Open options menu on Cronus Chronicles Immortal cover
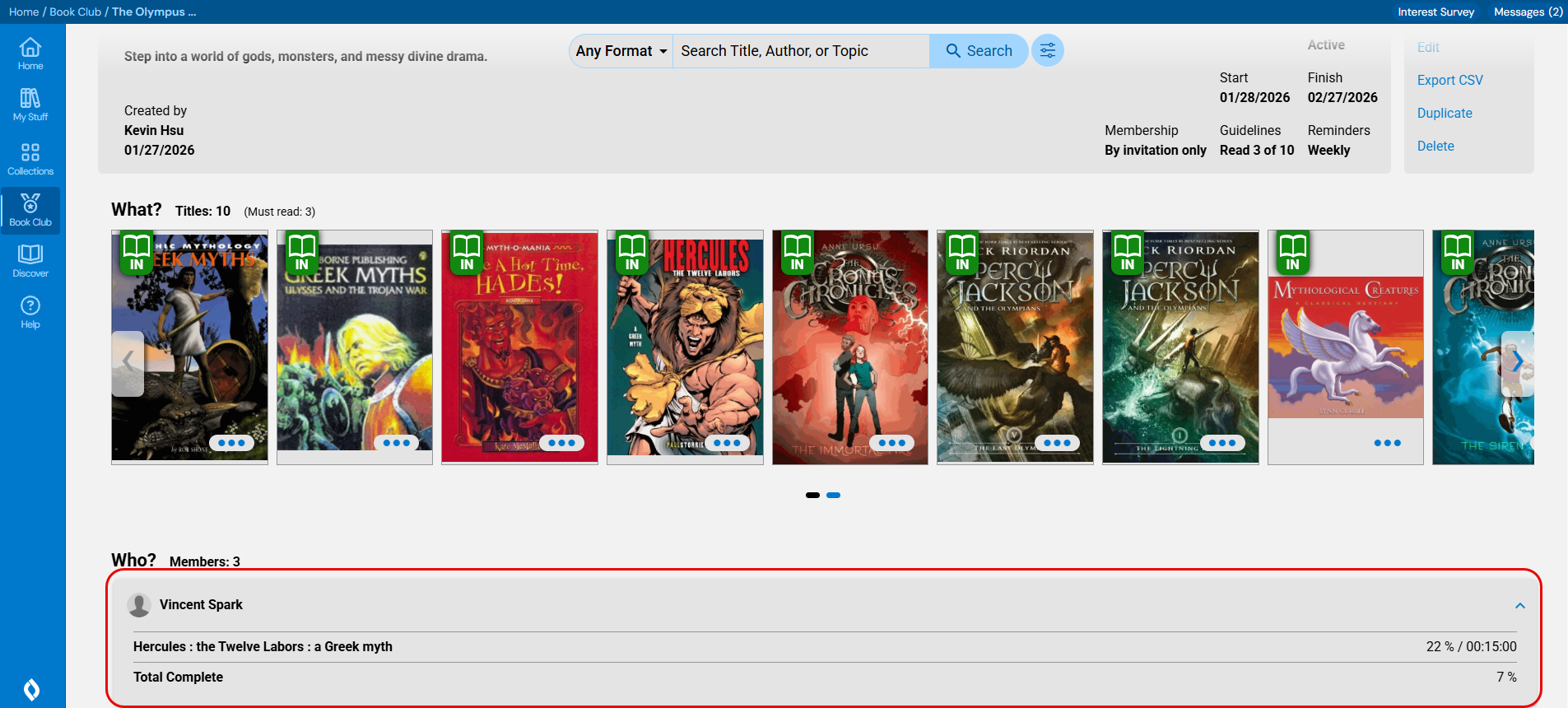Image resolution: width=1568 pixels, height=708 pixels. point(892,443)
